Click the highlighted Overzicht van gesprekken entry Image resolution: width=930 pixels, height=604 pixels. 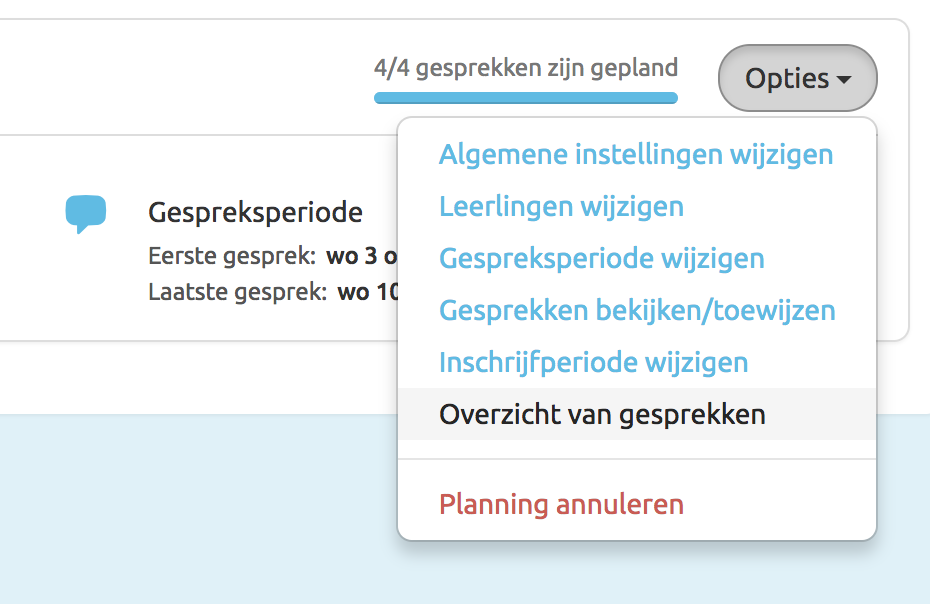point(602,413)
